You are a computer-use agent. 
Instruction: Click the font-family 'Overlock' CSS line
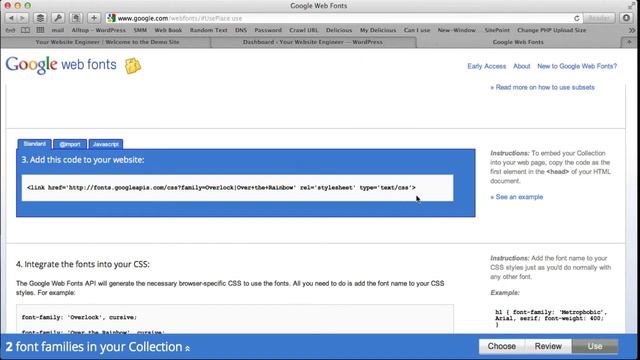79,317
